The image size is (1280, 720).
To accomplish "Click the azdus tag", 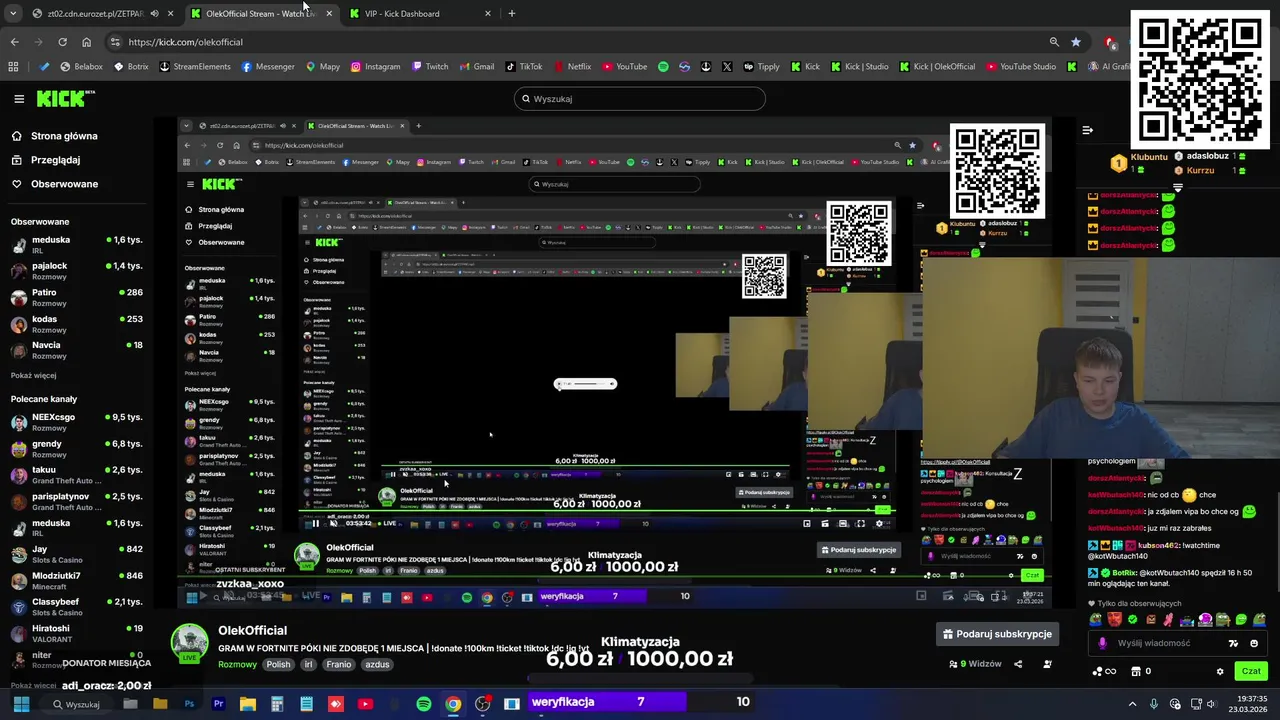I will (377, 664).
